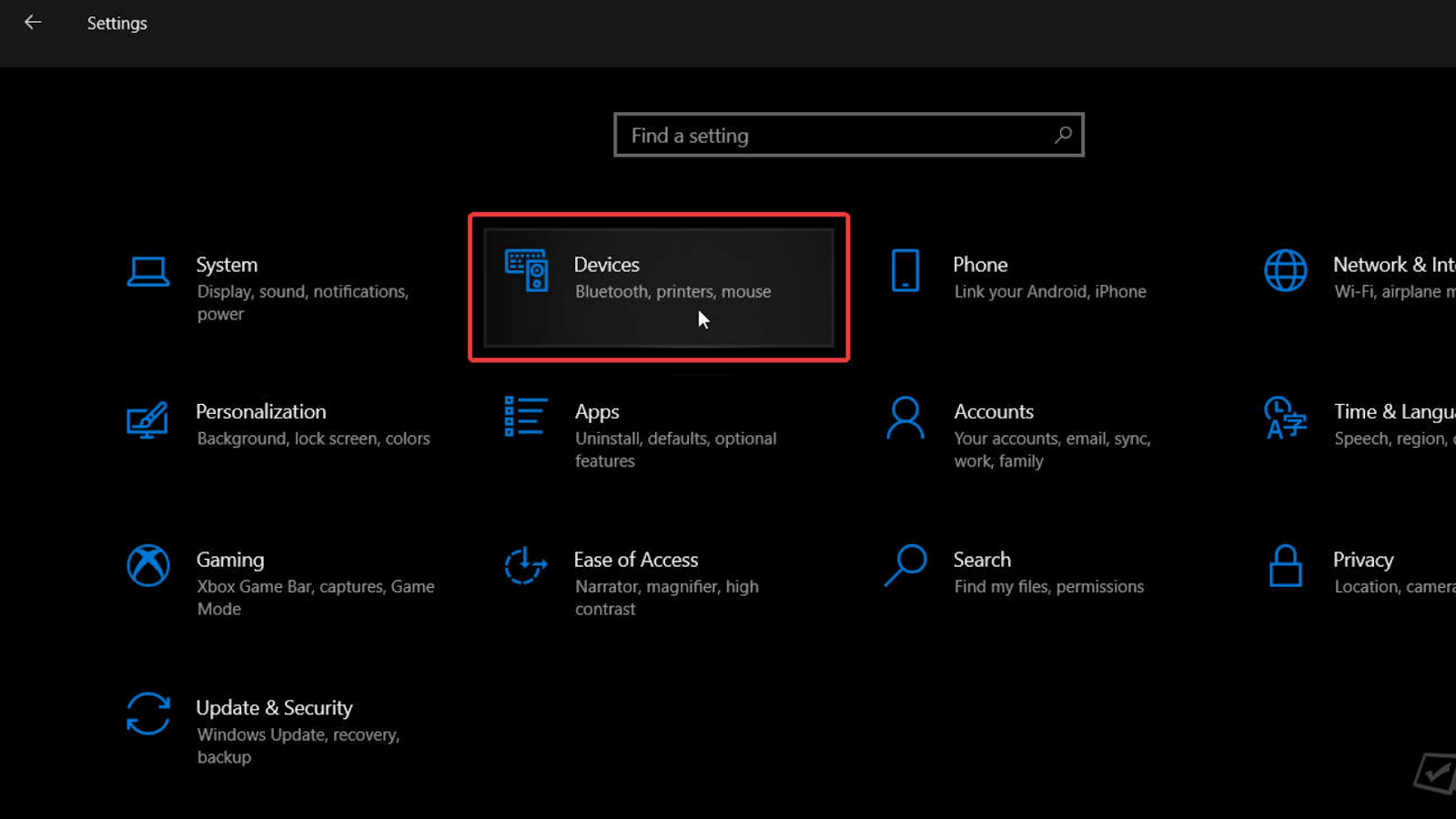This screenshot has width=1456, height=819.
Task: Click the Phone icon
Action: click(905, 270)
